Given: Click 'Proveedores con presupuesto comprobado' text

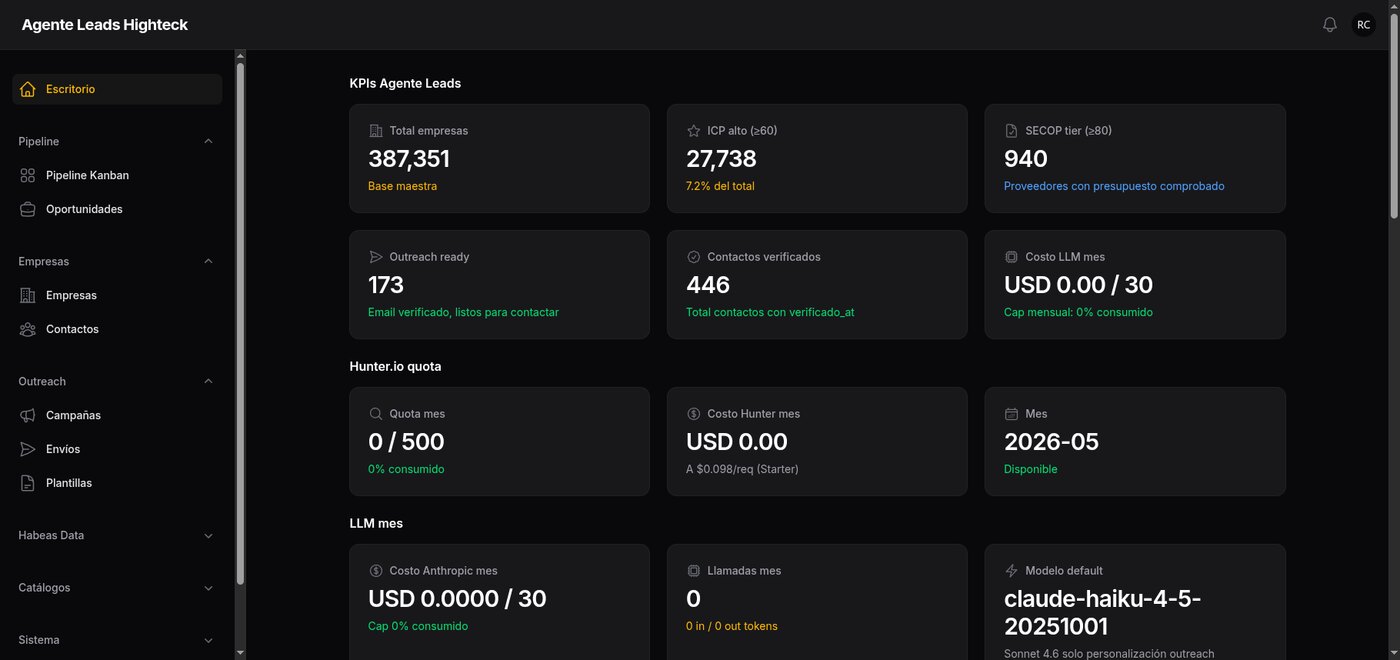Looking at the screenshot, I should (1114, 186).
